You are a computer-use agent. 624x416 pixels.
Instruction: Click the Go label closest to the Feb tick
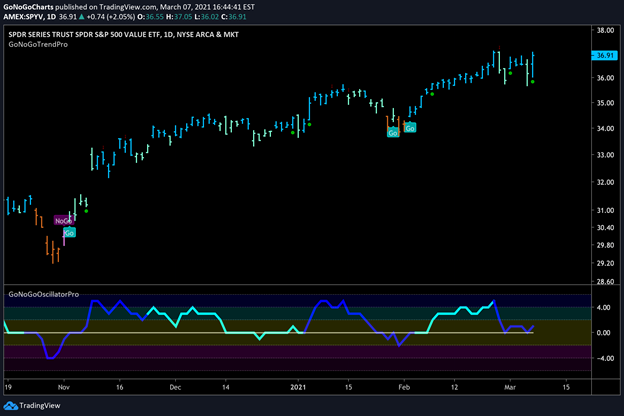pyautogui.click(x=410, y=128)
